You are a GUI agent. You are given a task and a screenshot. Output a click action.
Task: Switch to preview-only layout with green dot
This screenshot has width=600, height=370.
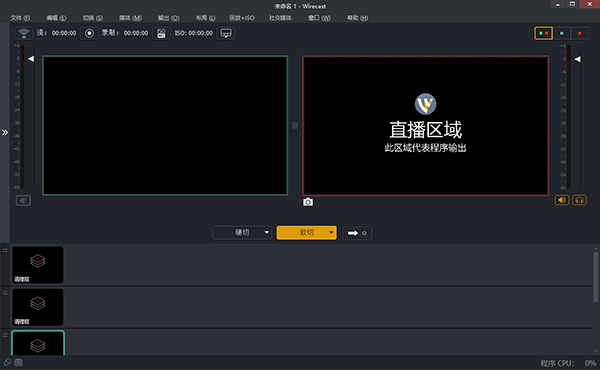pyautogui.click(x=562, y=33)
